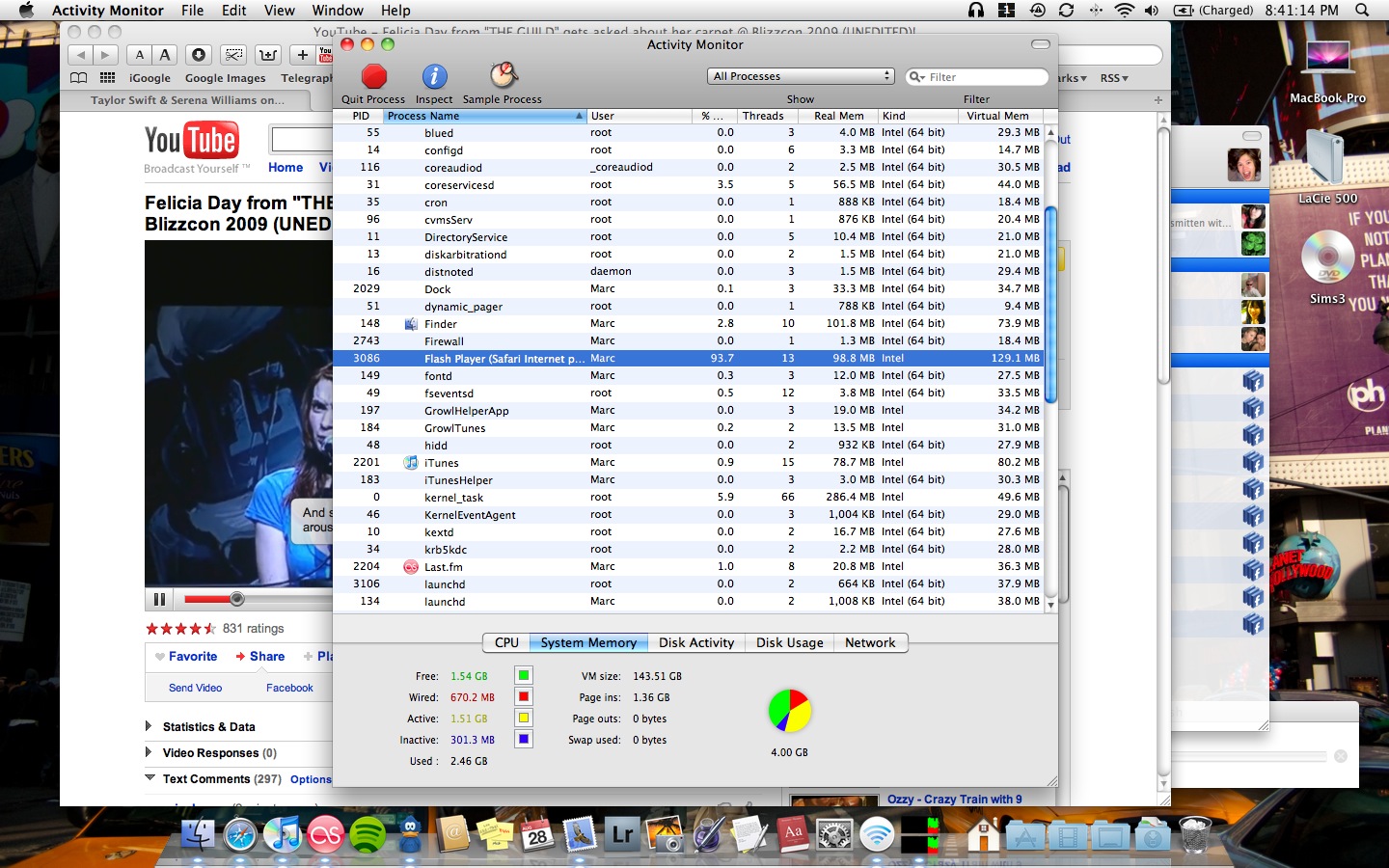Screen dimensions: 1389x868
Task: Open the YouTube Home link
Action: click(286, 167)
